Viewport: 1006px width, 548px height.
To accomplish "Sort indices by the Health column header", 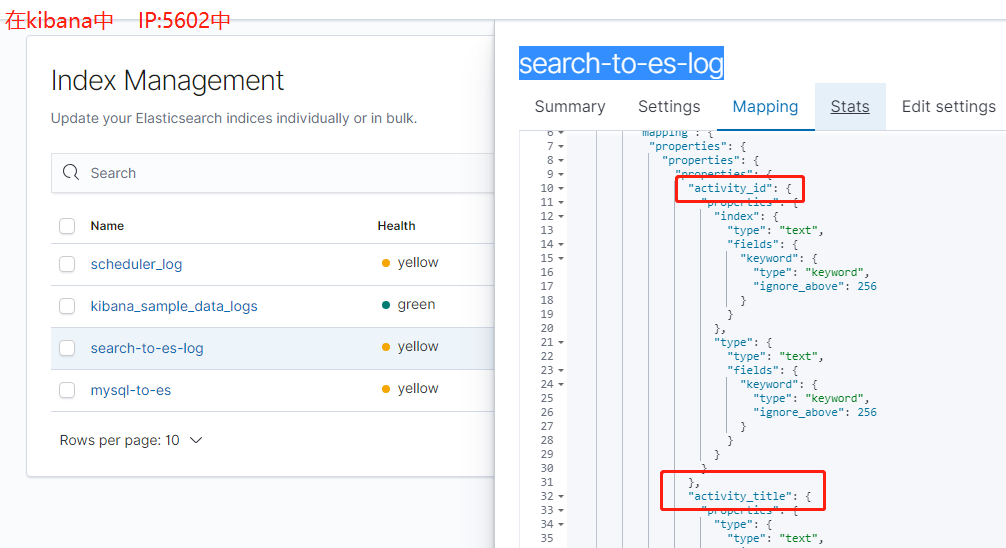I will click(396, 226).
